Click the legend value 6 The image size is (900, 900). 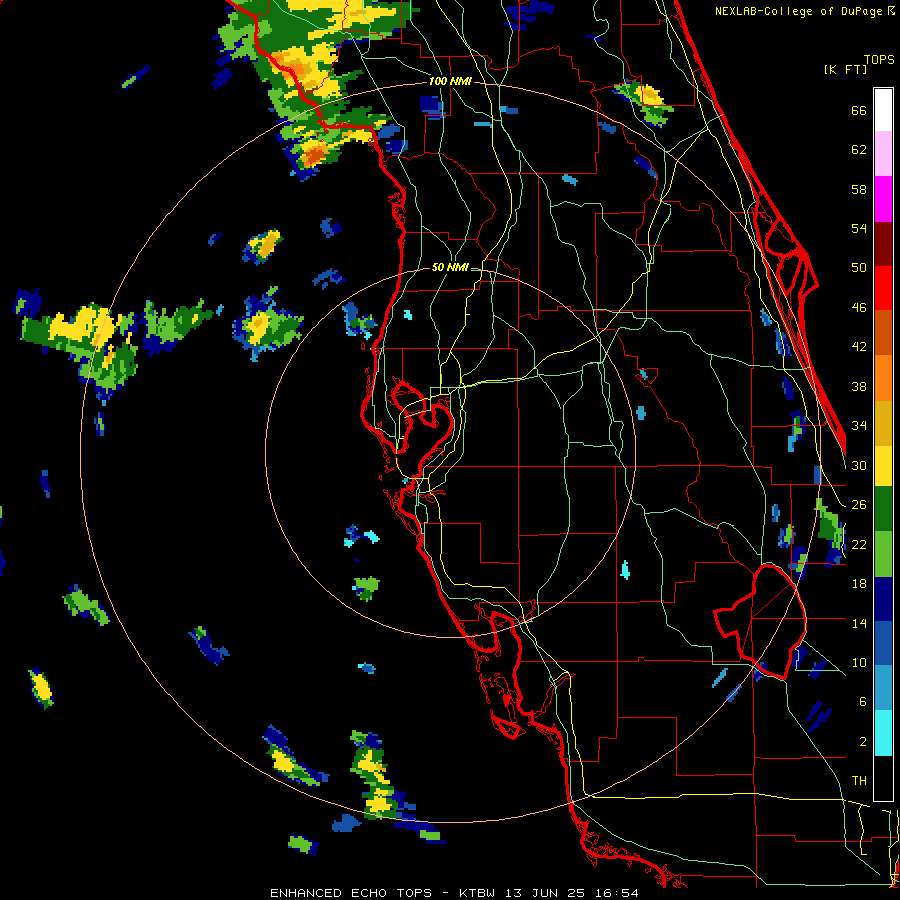click(863, 701)
